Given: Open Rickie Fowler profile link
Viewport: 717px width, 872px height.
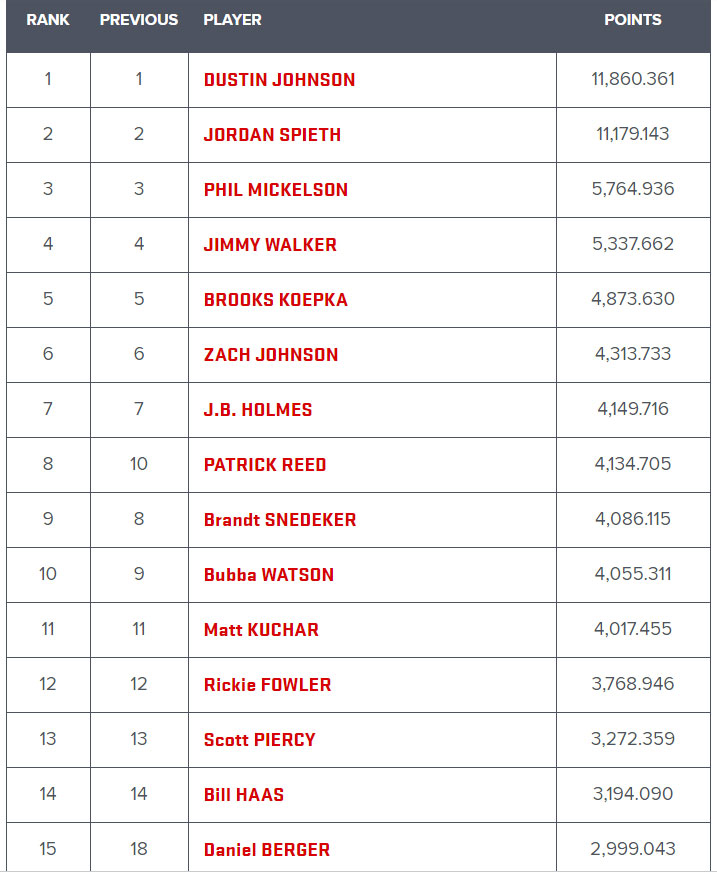Looking at the screenshot, I should pos(268,686).
